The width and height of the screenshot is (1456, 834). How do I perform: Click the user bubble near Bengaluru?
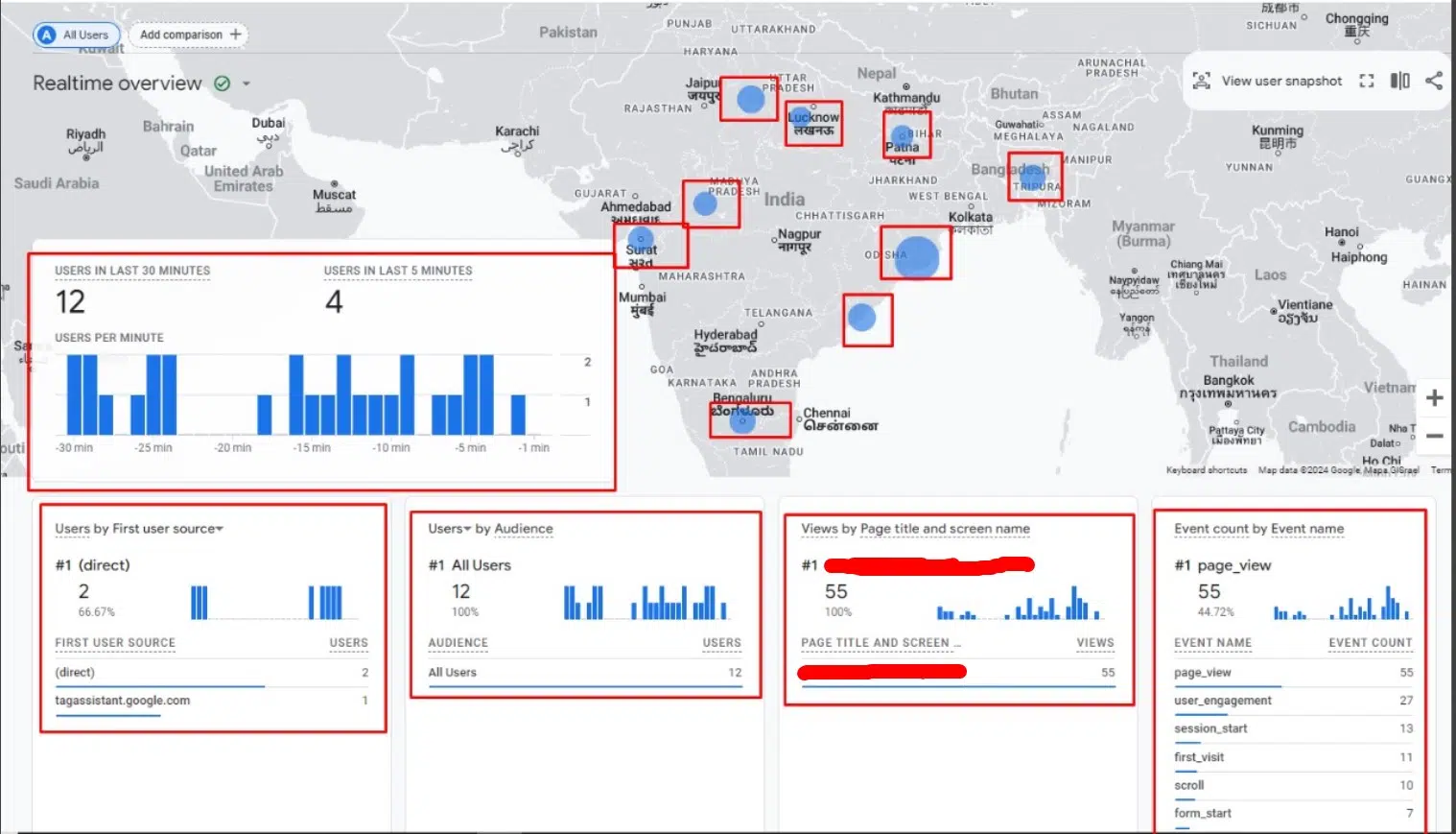pyautogui.click(x=742, y=419)
